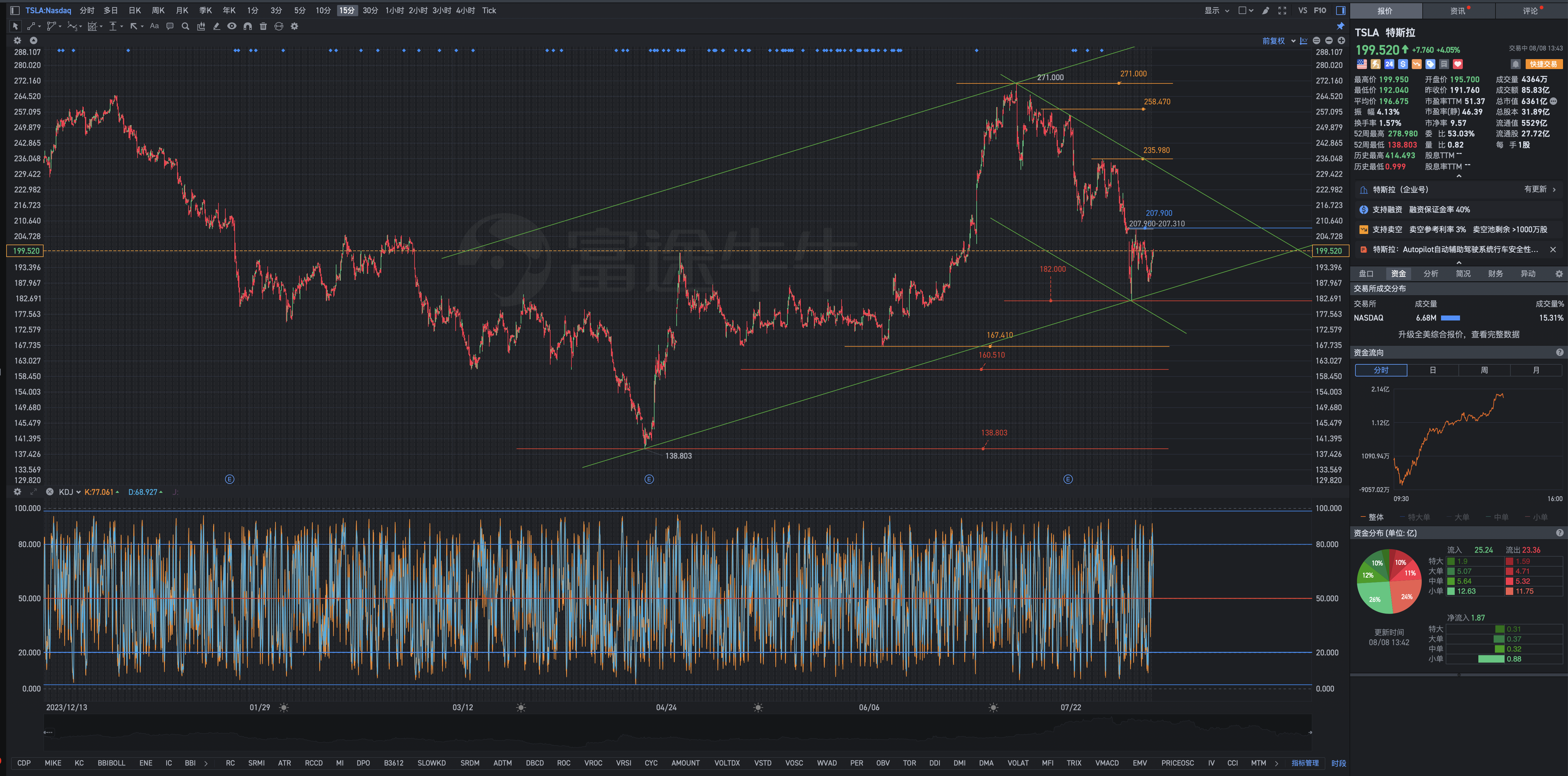The image size is (1568, 776).
Task: Select the polygon channel drawing tool
Action: 51,26
